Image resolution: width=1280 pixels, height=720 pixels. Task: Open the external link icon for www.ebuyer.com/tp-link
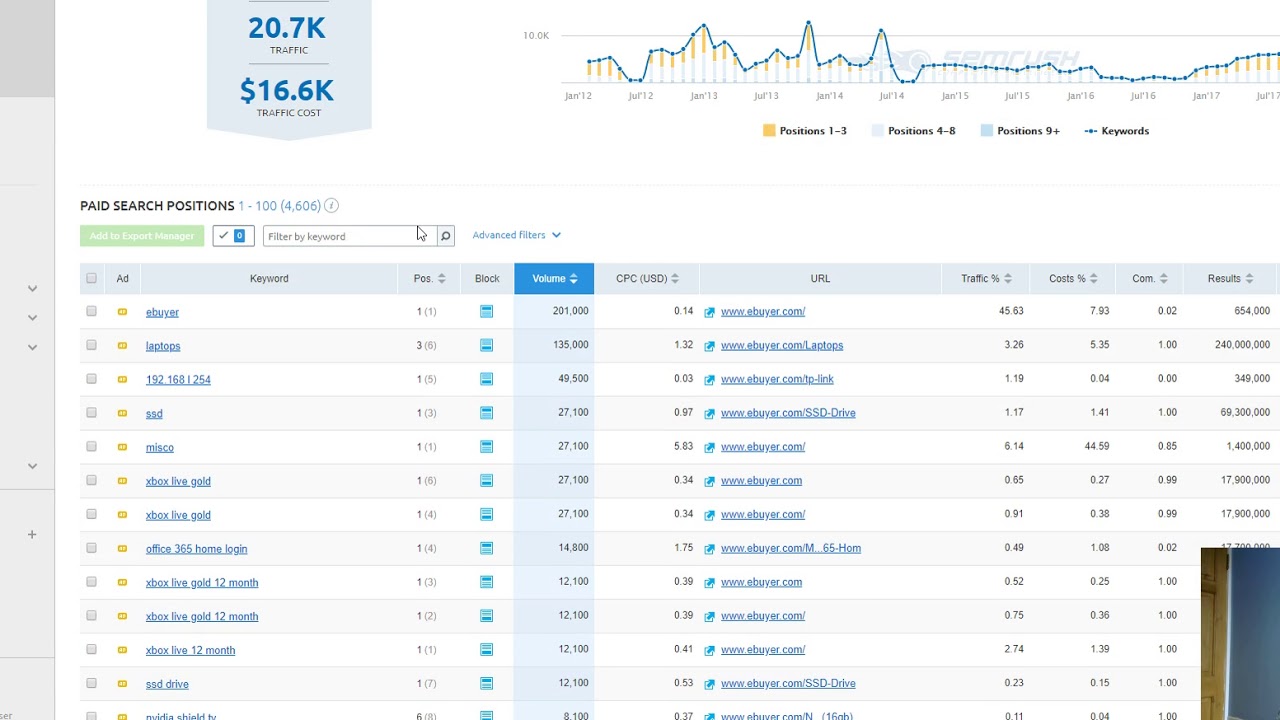point(710,380)
